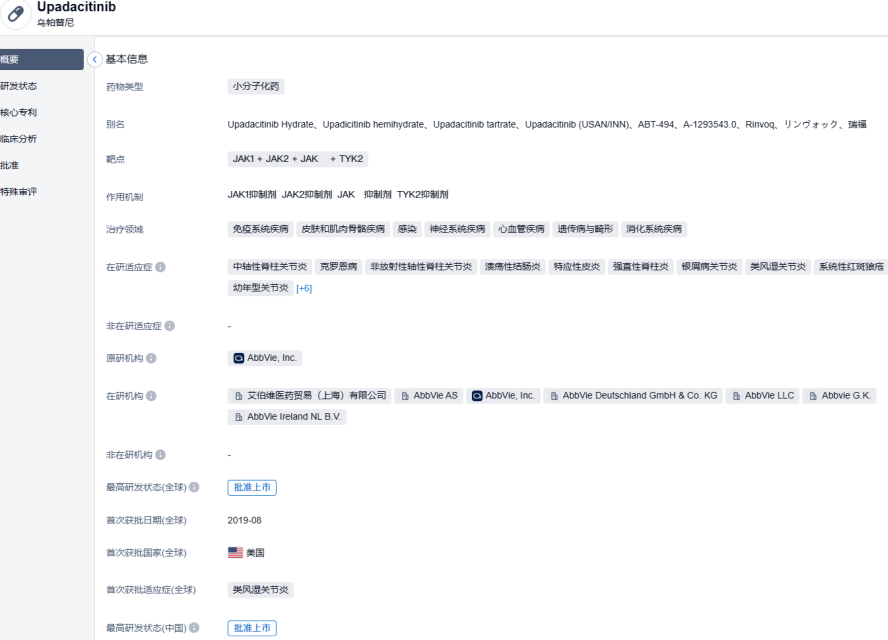The image size is (888, 640).
Task: Click the AbbVie logo in 原研机构 row
Action: tap(238, 358)
